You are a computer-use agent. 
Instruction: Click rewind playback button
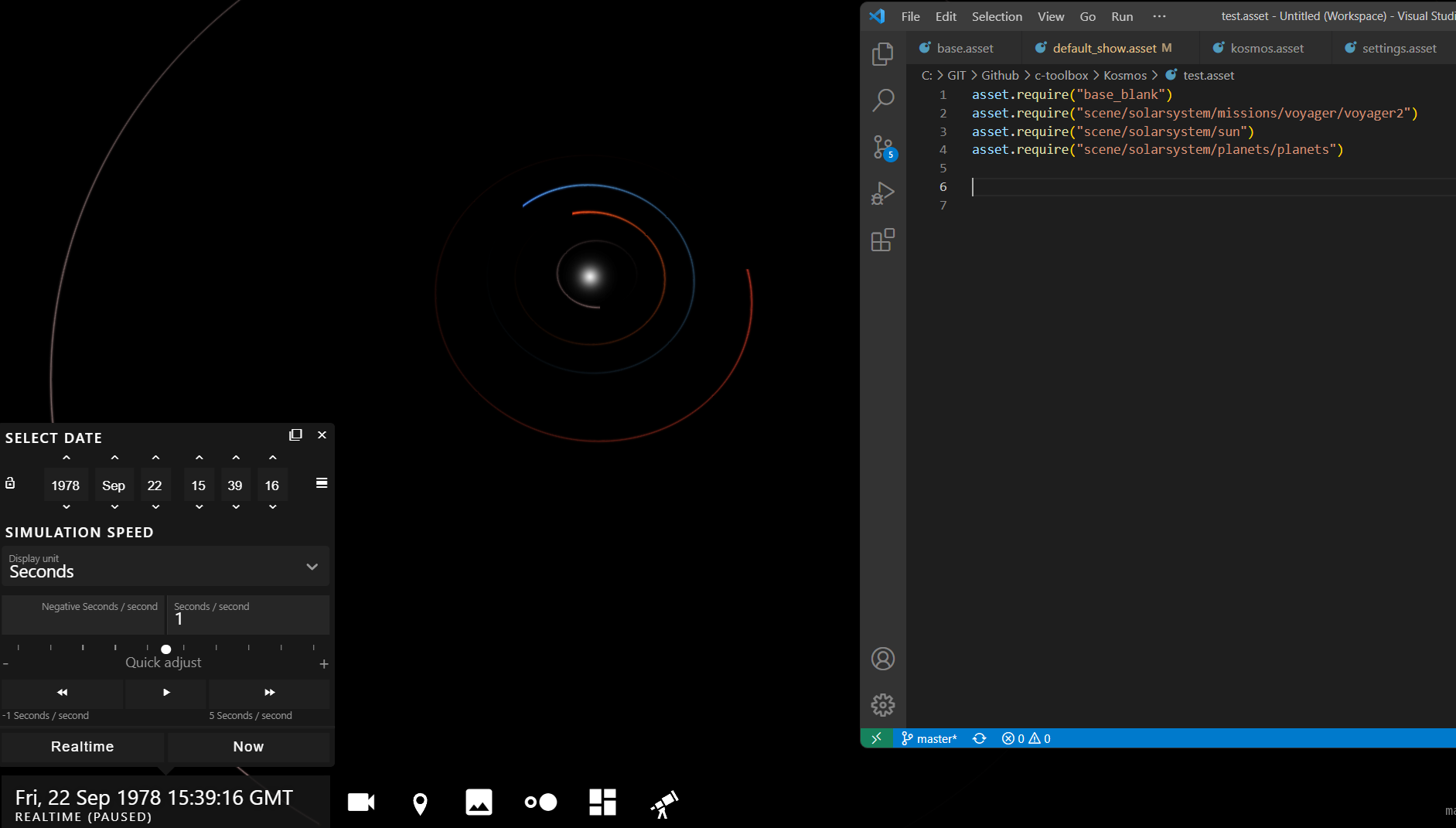click(x=63, y=693)
